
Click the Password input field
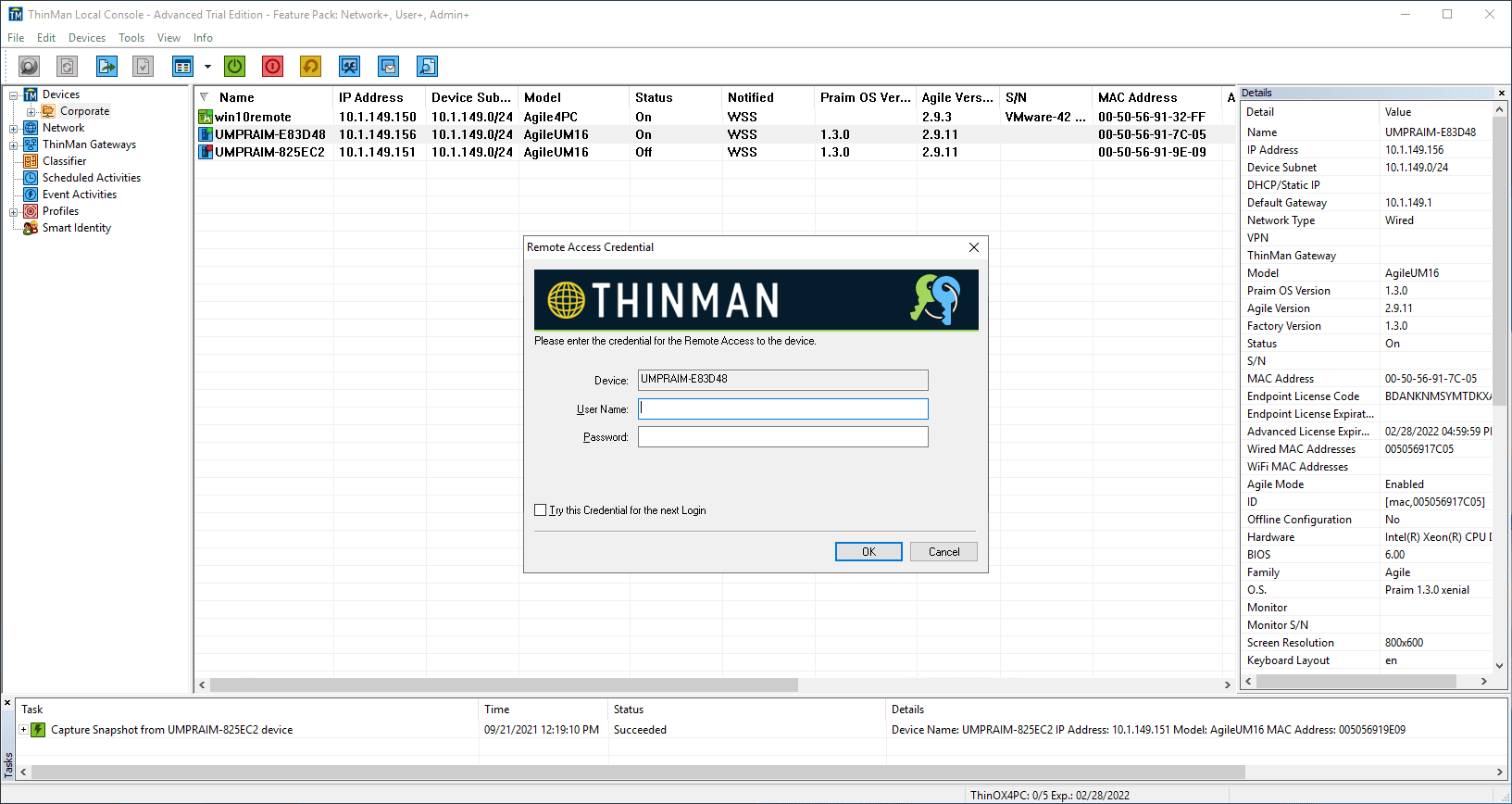point(783,436)
